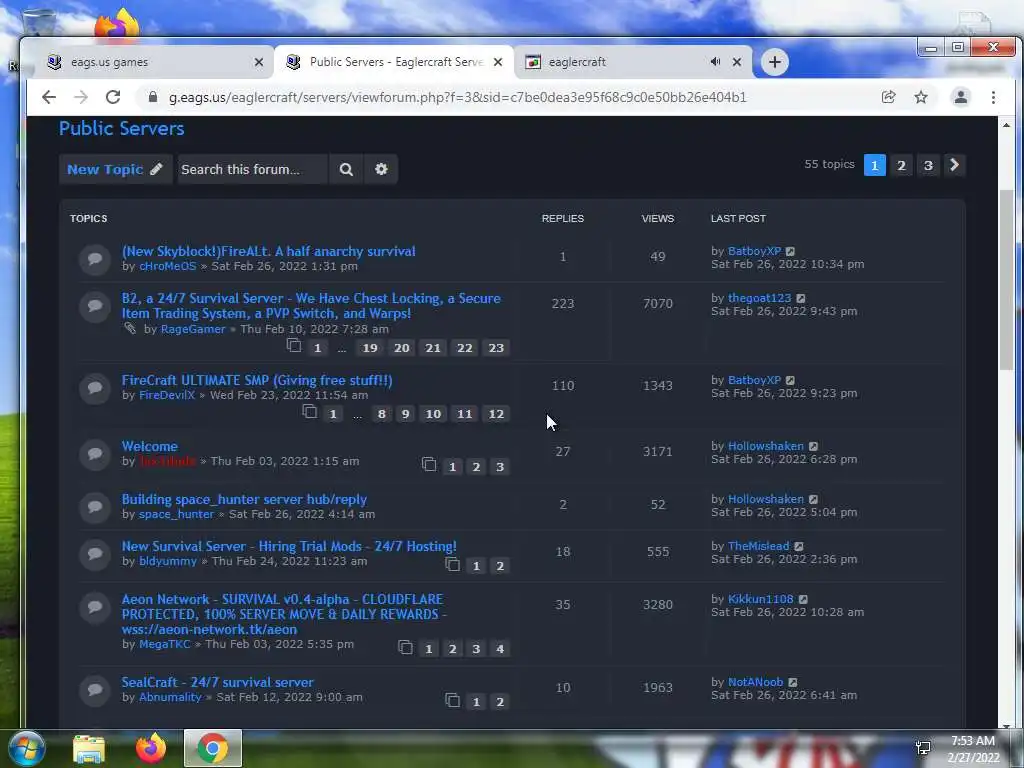Screen dimensions: 1024x768
Task: View latest post icon next to Kikkun1108
Action: pos(803,600)
